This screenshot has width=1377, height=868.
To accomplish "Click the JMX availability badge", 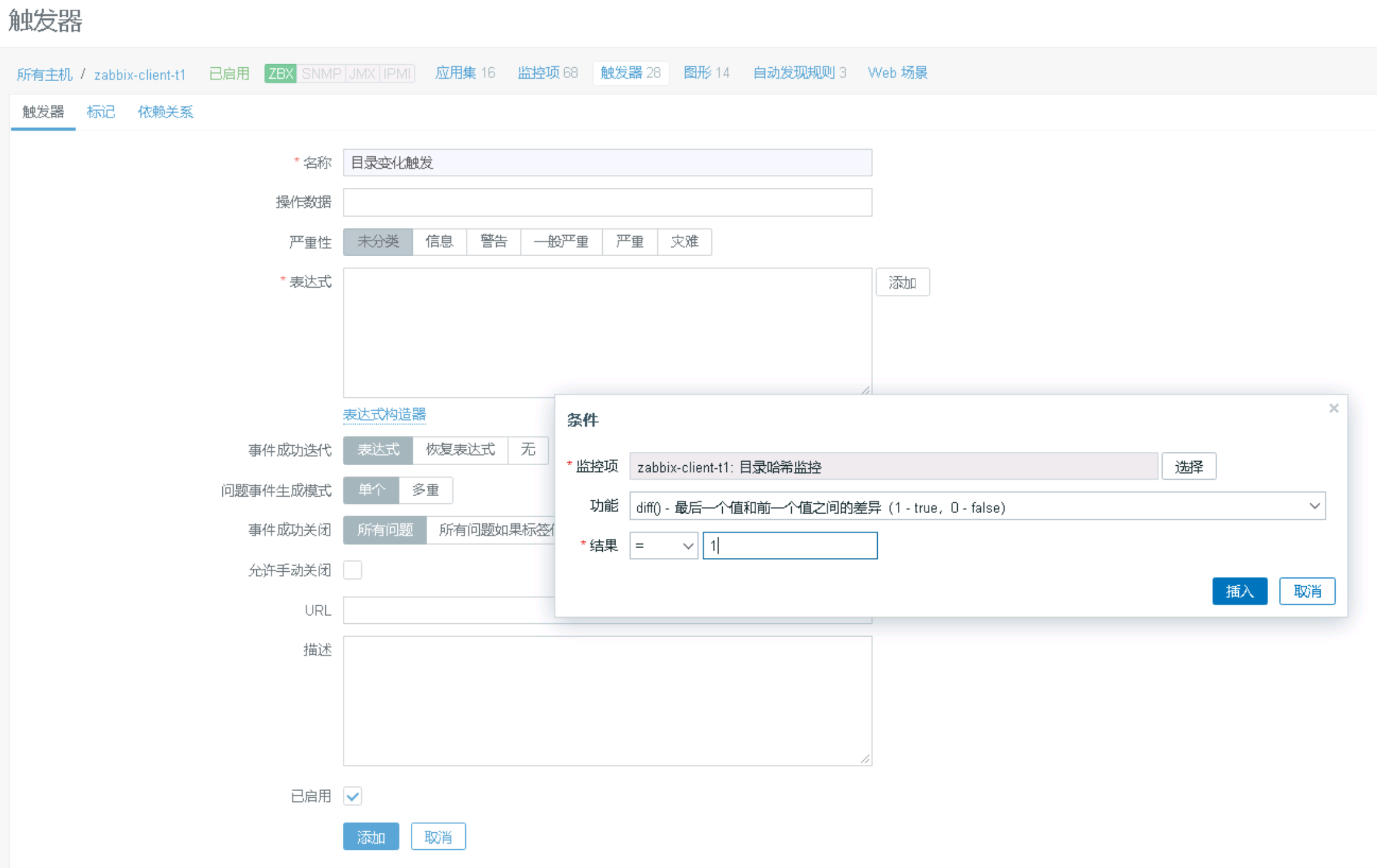I will [x=362, y=73].
